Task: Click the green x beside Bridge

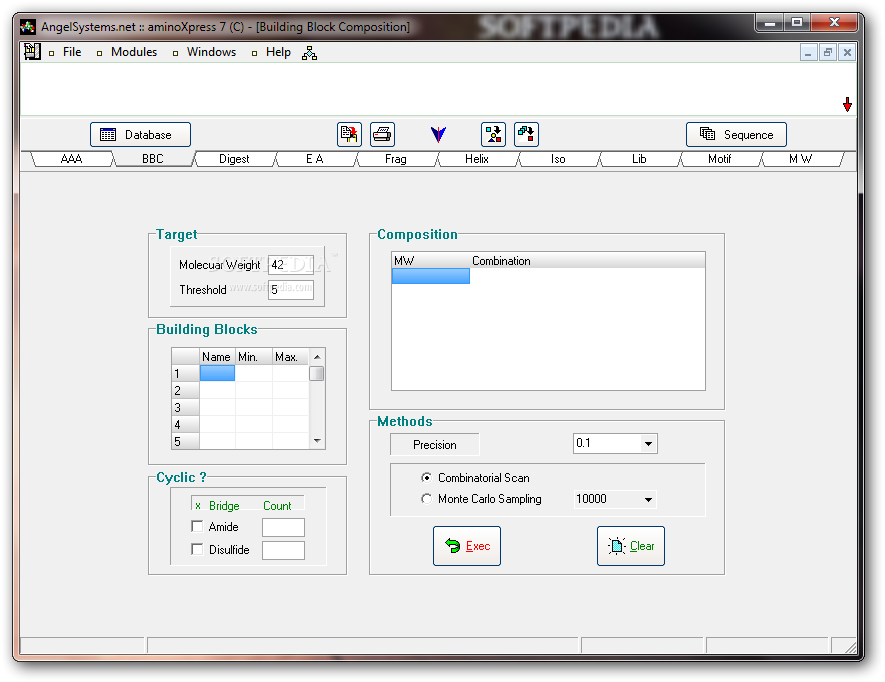Action: 198,506
